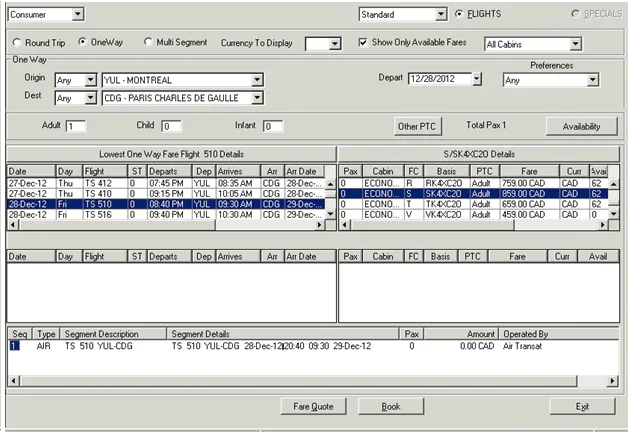Select the Round Trip radio button
The width and height of the screenshot is (628, 434).
17,42
